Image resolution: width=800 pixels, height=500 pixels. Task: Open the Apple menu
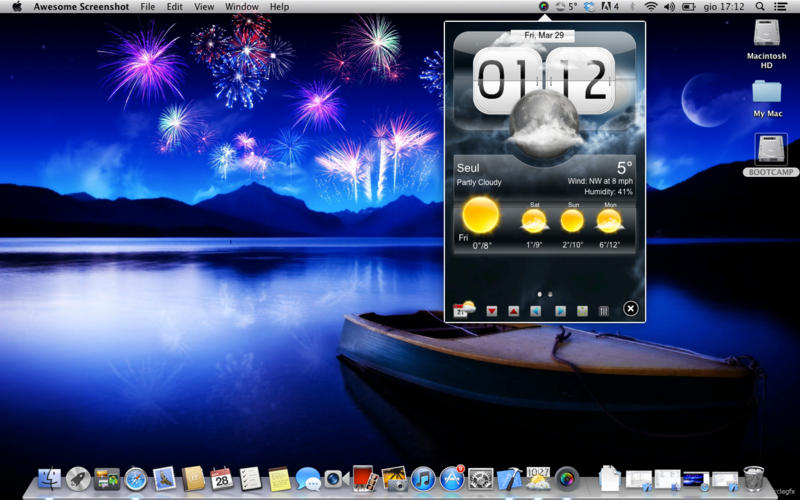[16, 7]
